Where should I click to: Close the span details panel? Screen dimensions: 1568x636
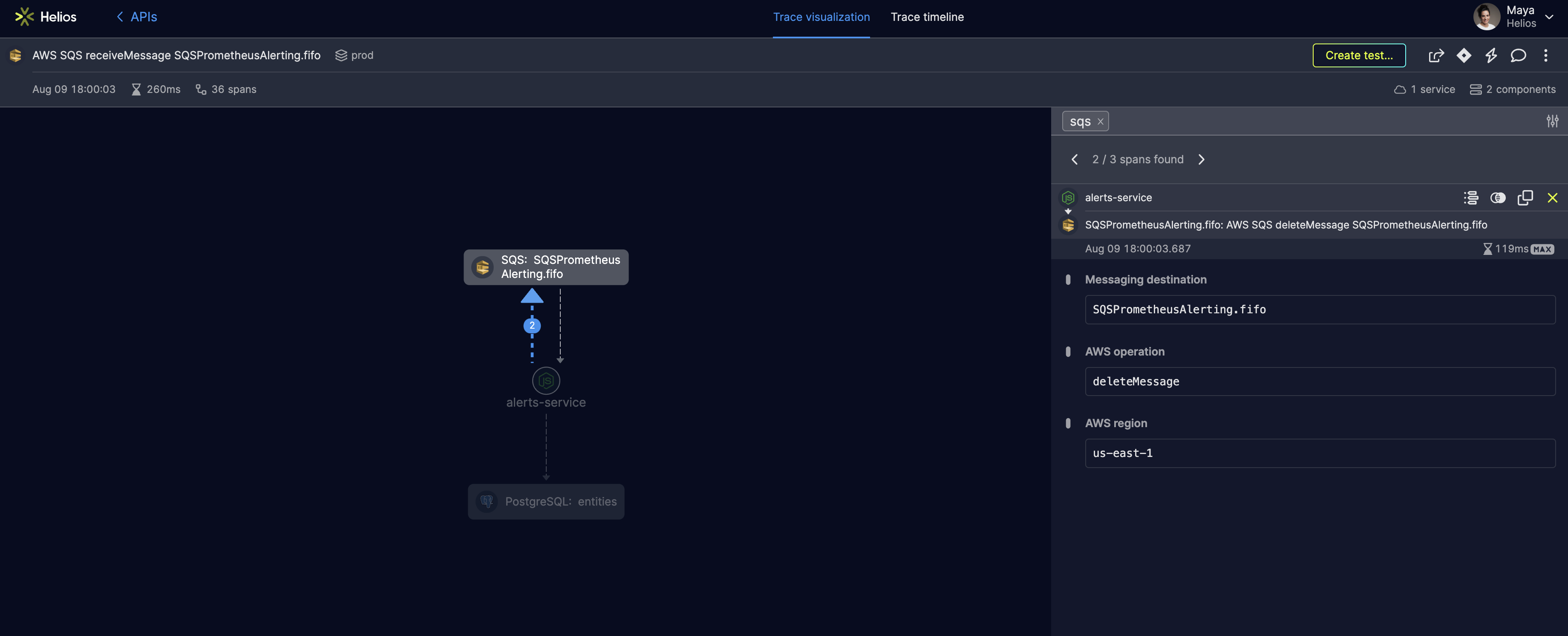(x=1552, y=197)
